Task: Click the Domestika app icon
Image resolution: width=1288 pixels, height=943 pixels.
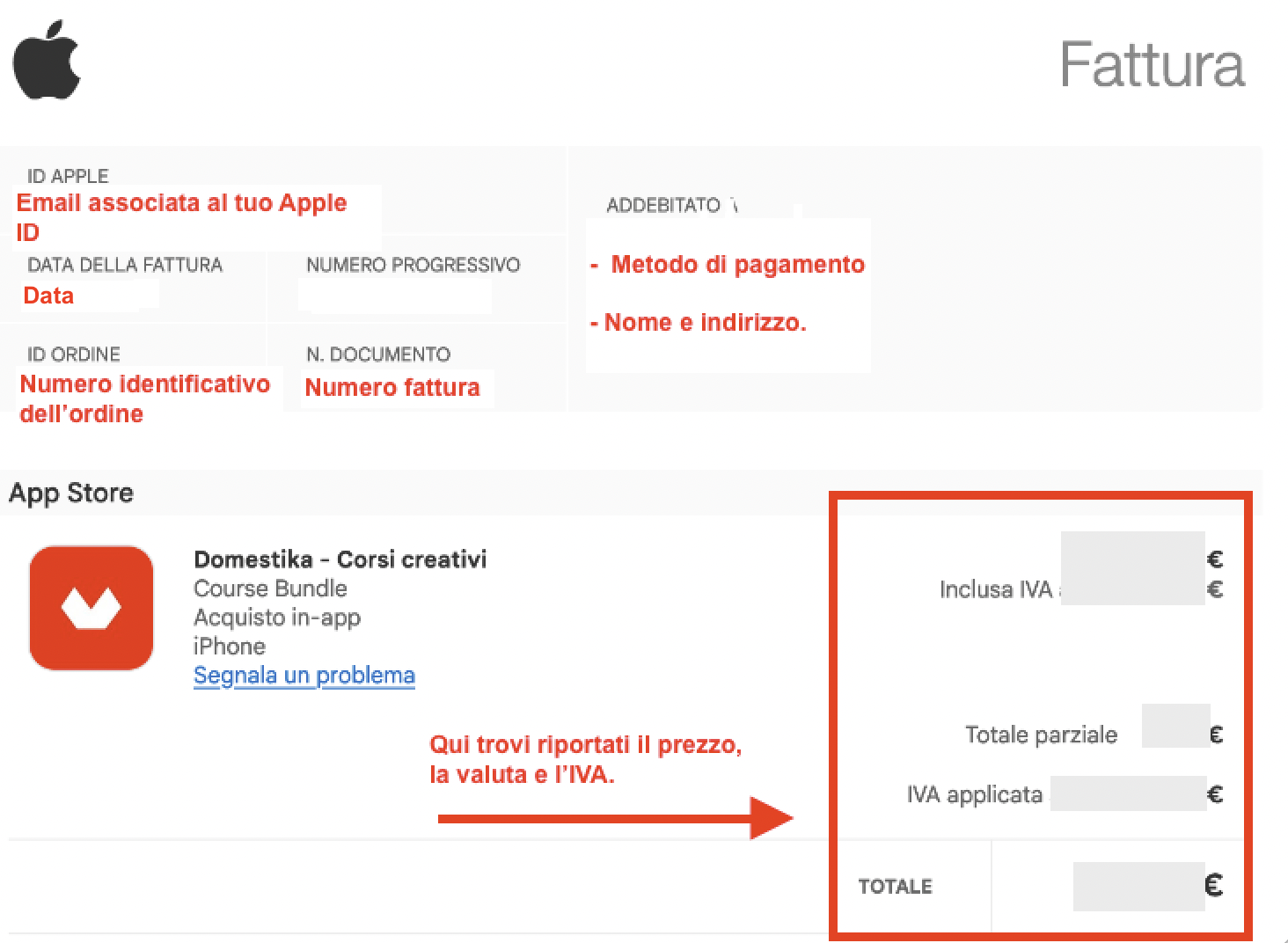Action: pos(91,608)
